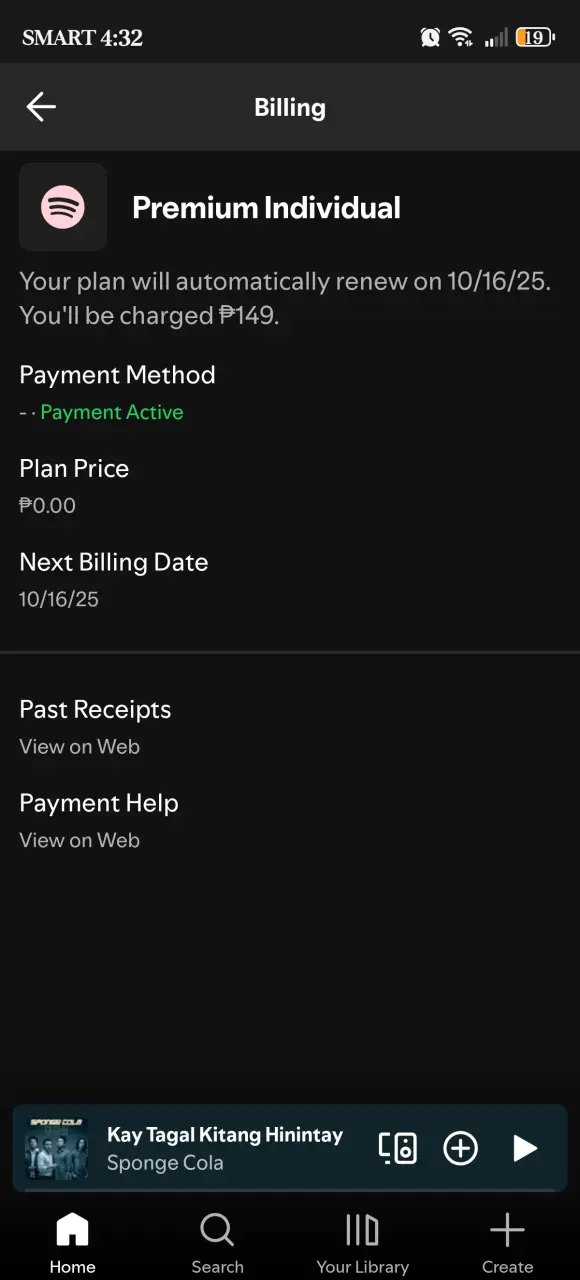Screen dimensions: 580x1280
Task: Tap the battery indicator in status bar
Action: click(535, 38)
